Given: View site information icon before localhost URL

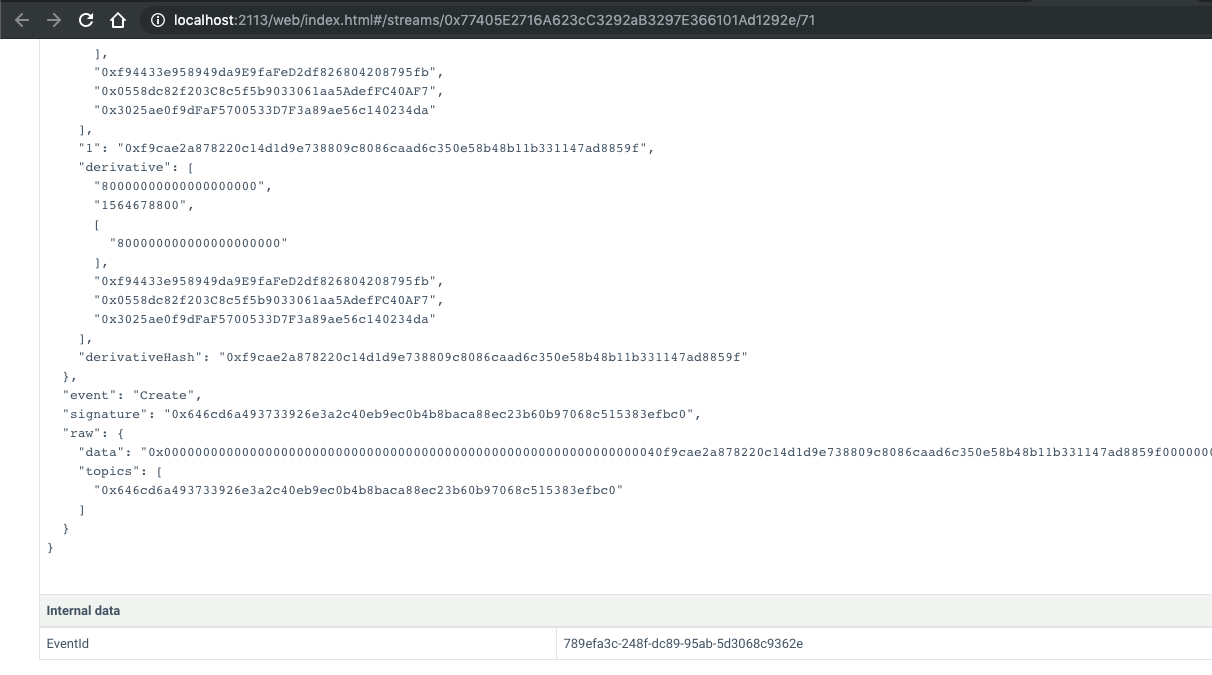Looking at the screenshot, I should (x=157, y=20).
